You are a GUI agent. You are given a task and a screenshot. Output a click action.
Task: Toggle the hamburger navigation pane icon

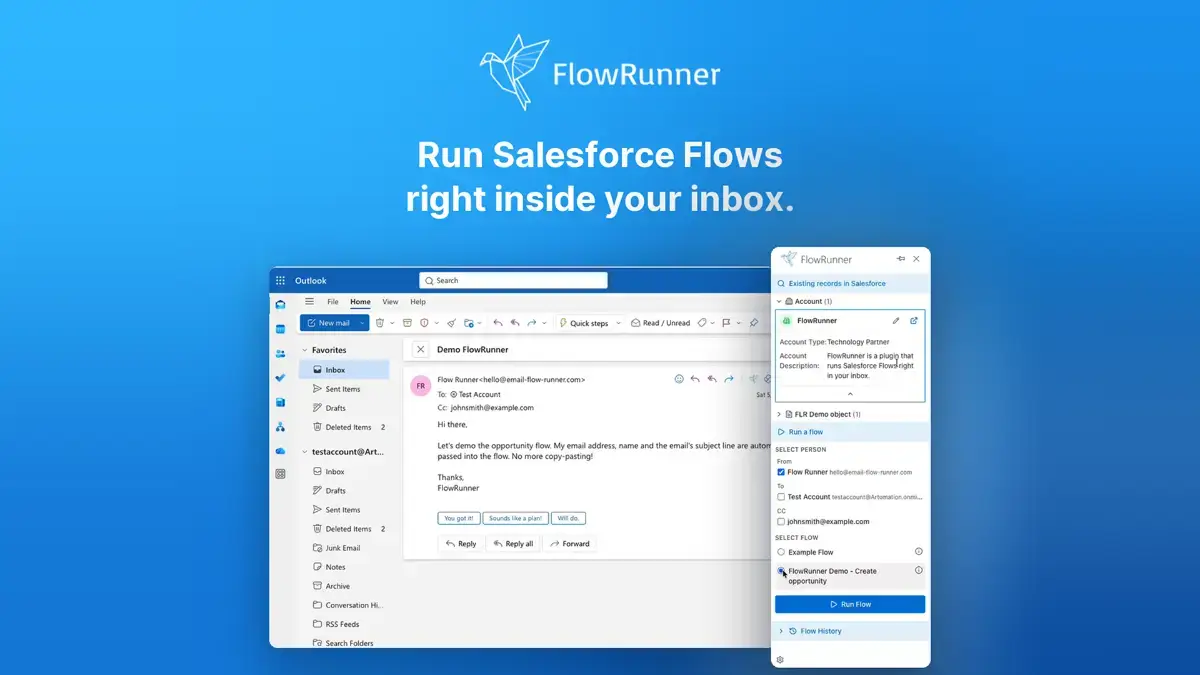click(309, 301)
